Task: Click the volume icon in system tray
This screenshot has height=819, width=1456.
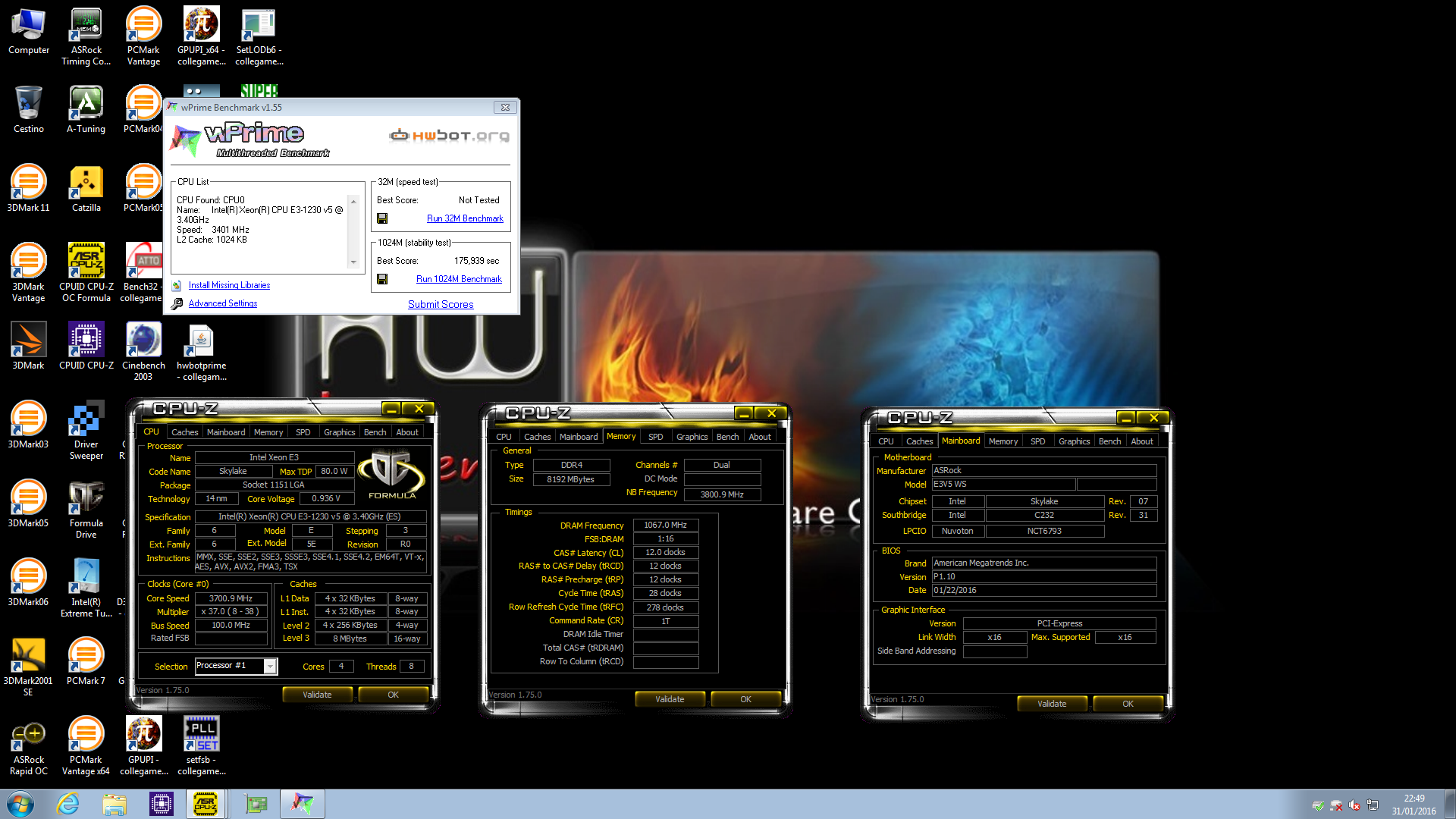Action: click(x=1354, y=805)
